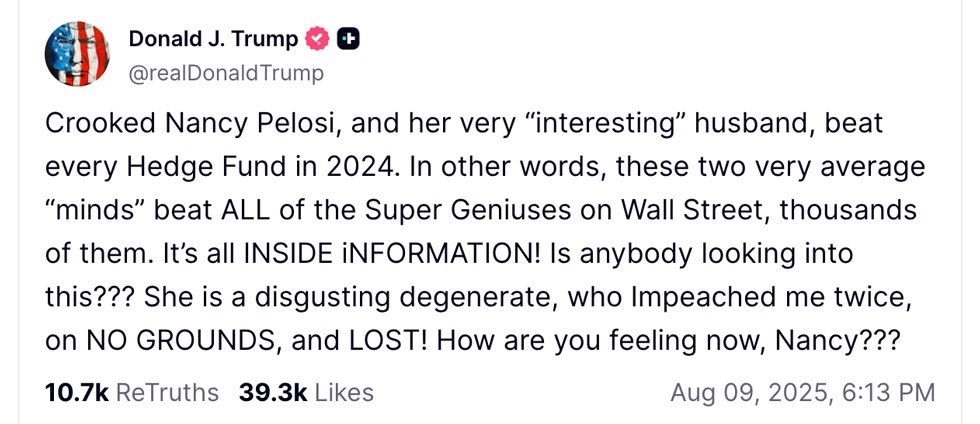Open the flag-painted profile avatar
980x424 pixels.
(x=77, y=53)
